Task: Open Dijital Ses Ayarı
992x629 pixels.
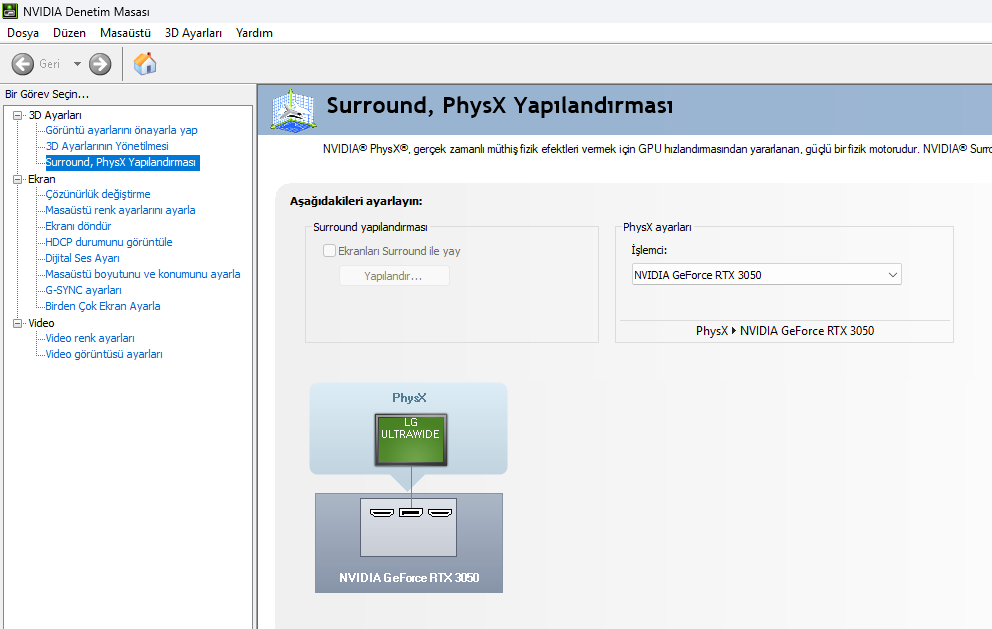Action: click(x=82, y=258)
